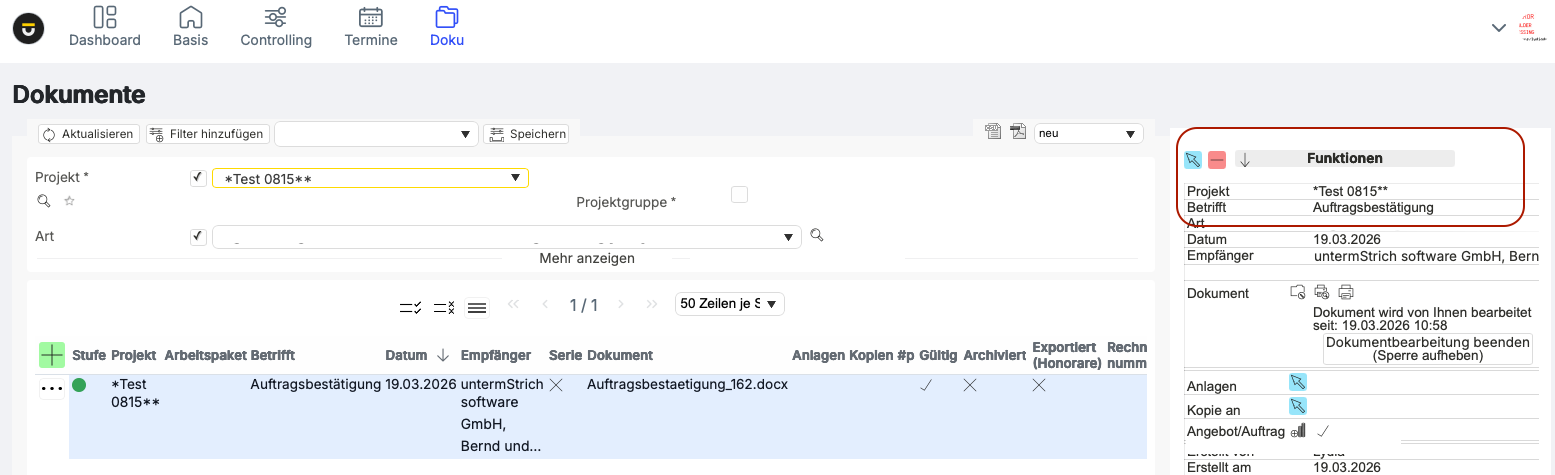Toggle the Art filter checkbox
The image size is (1555, 475).
pos(198,237)
